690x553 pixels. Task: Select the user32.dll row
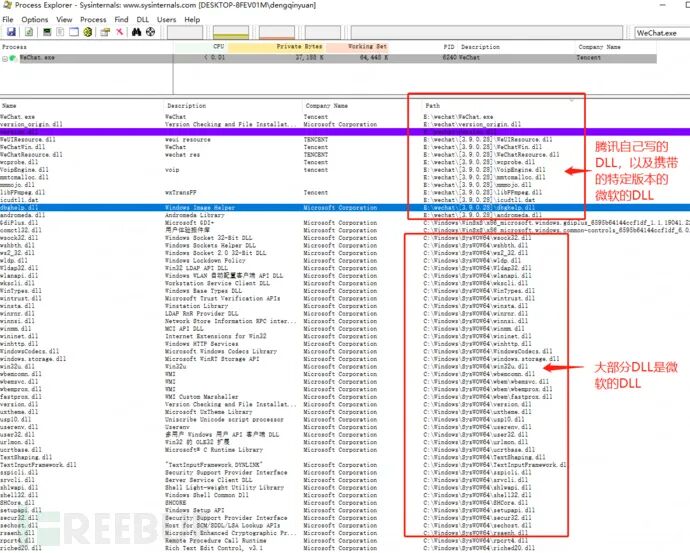(345, 434)
